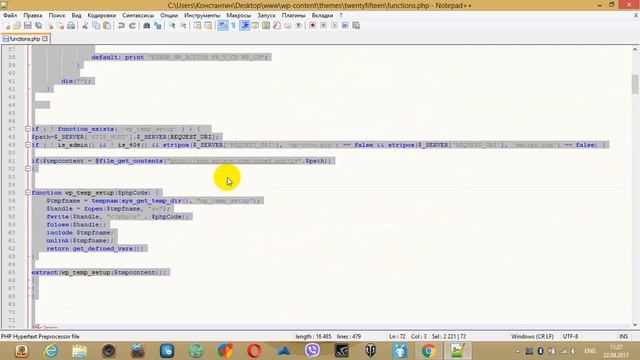The height and width of the screenshot is (360, 640).
Task: Open the Вид menu
Action: click(76, 16)
